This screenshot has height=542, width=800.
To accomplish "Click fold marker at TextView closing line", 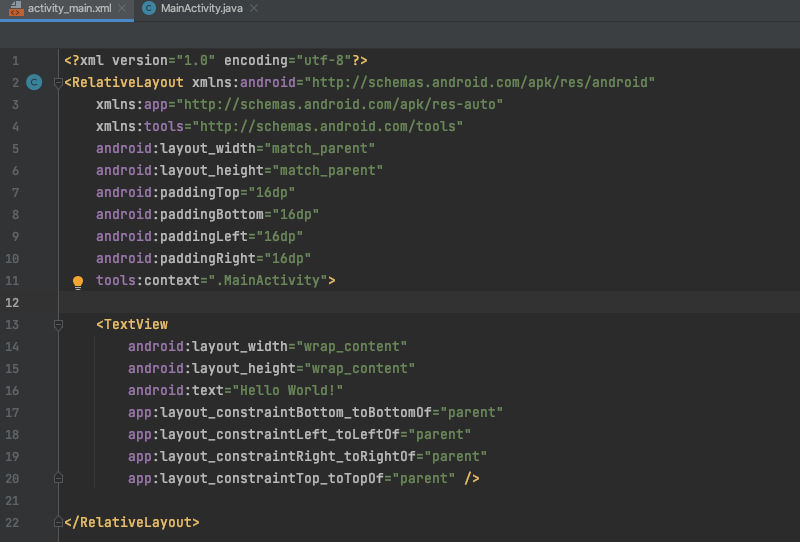I will (58, 479).
